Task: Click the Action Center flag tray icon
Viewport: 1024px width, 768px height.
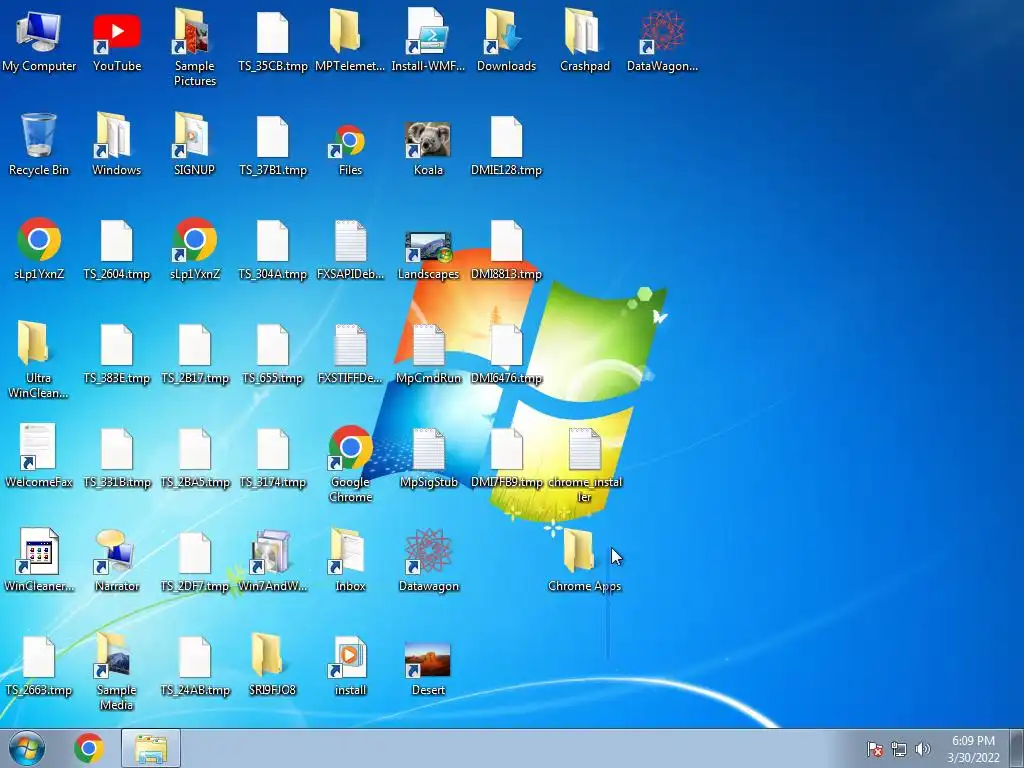Action: click(x=875, y=749)
